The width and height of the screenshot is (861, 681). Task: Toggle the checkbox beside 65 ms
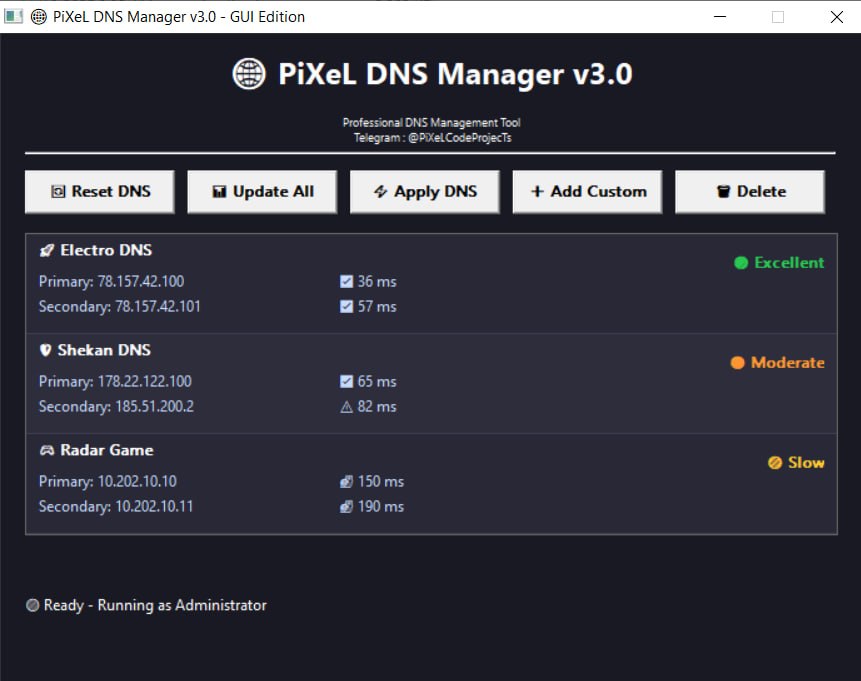[345, 381]
